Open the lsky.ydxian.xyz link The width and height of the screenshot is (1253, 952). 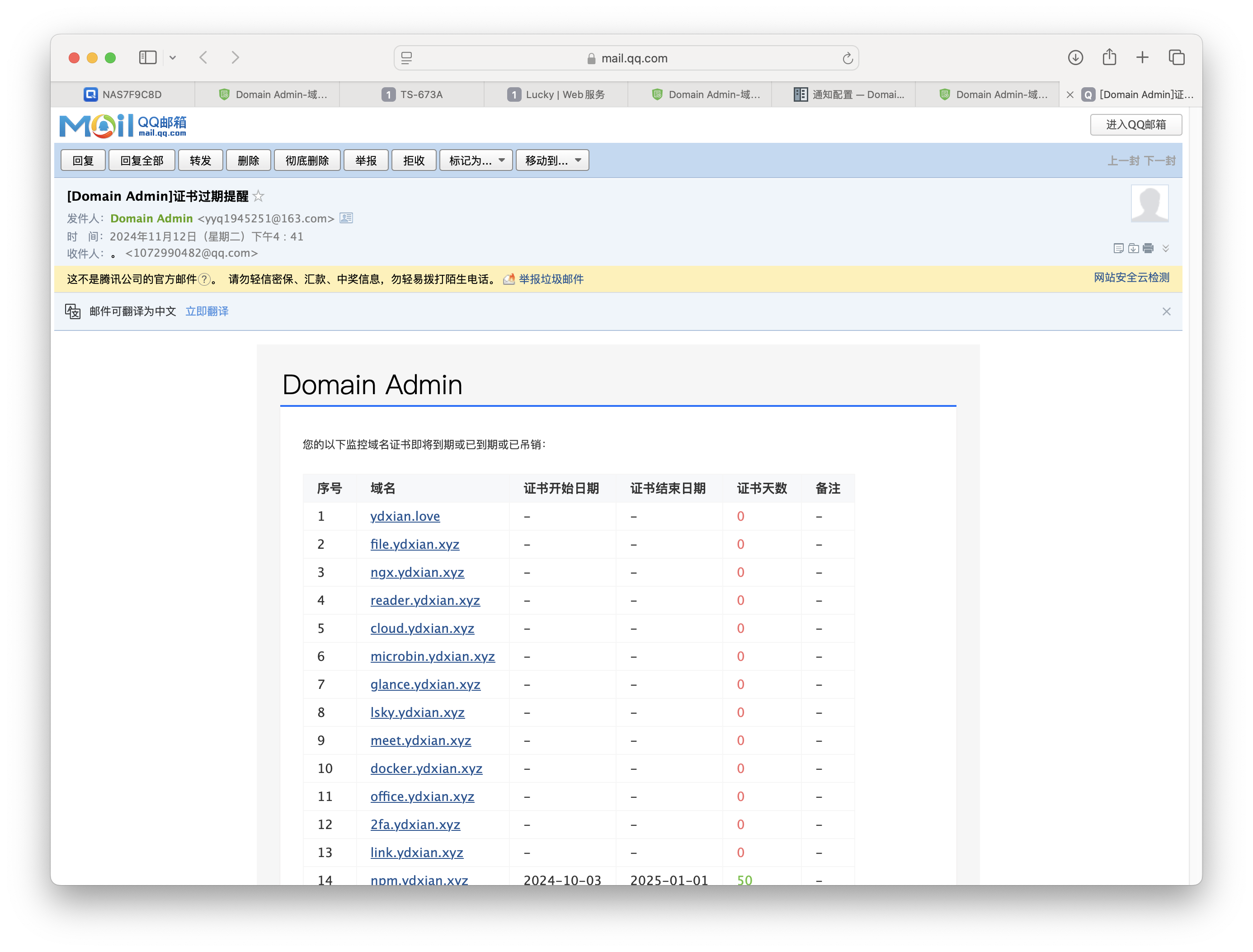pos(417,713)
